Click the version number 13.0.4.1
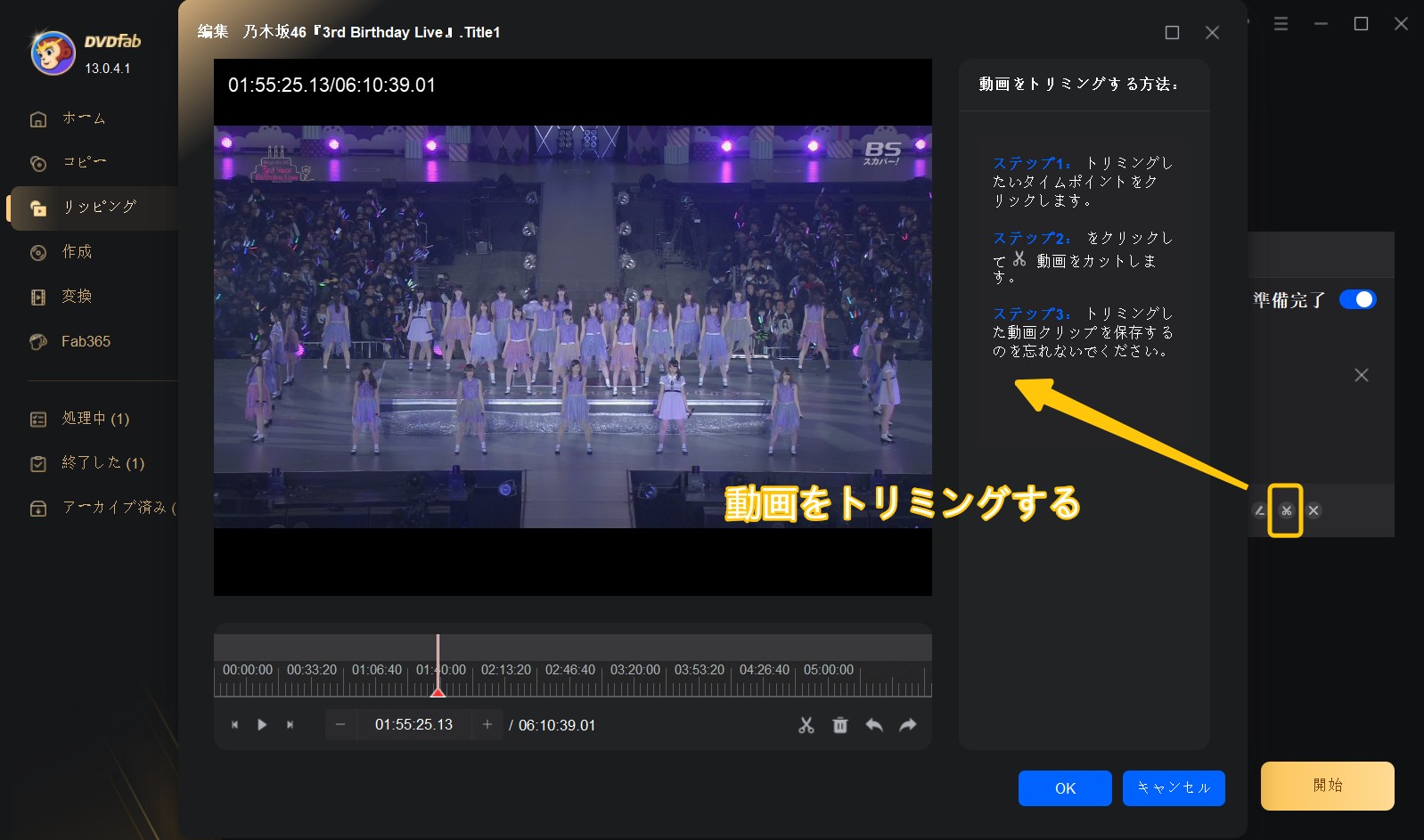 108,69
